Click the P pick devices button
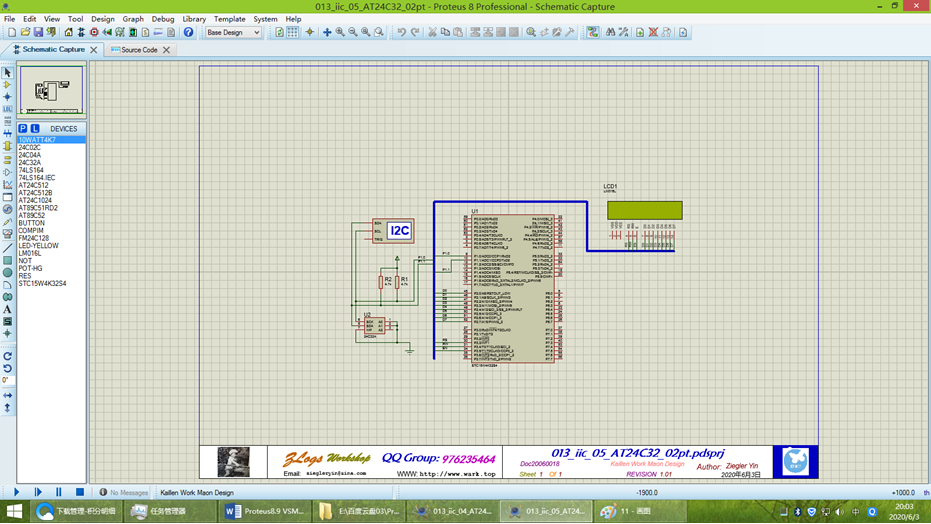This screenshot has width=931, height=524. (23, 128)
